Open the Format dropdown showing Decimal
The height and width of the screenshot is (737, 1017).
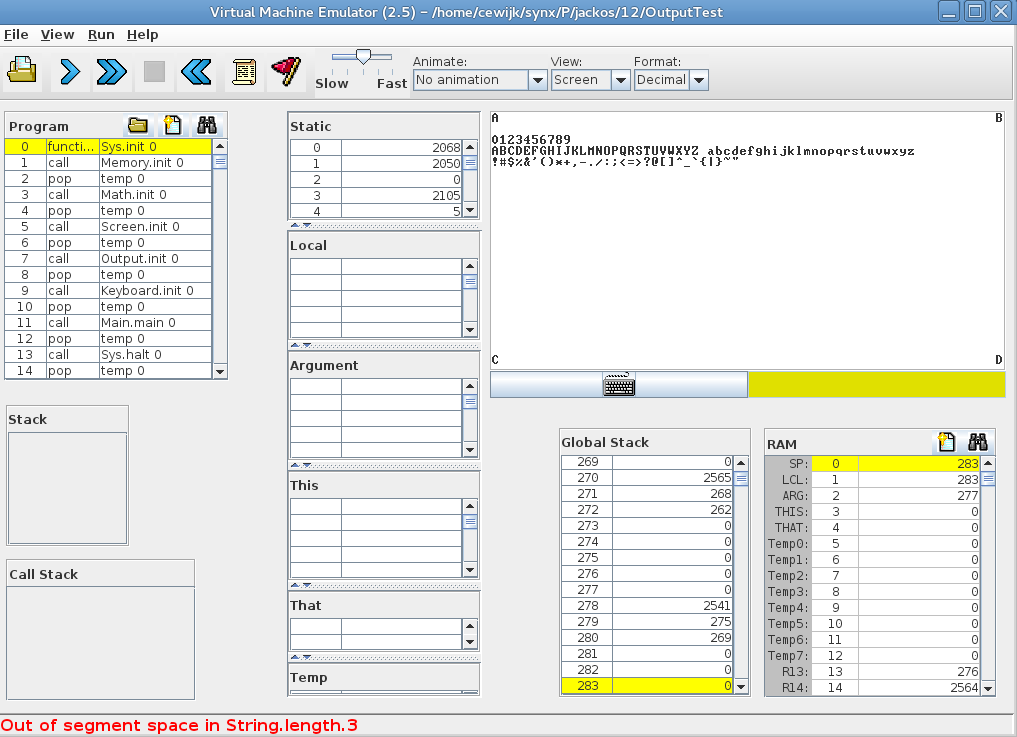(698, 80)
